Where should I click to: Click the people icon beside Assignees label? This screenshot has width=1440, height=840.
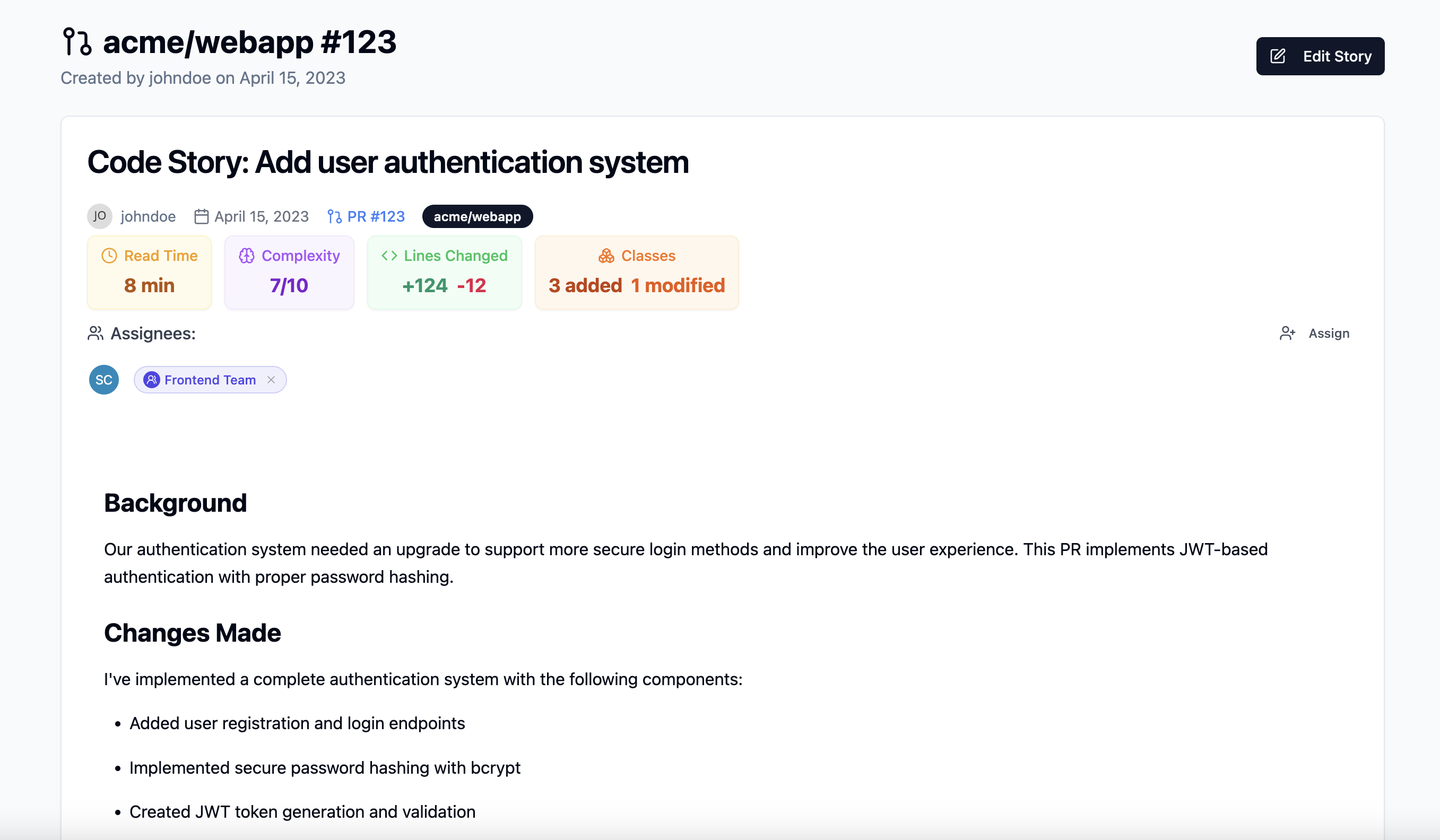96,334
